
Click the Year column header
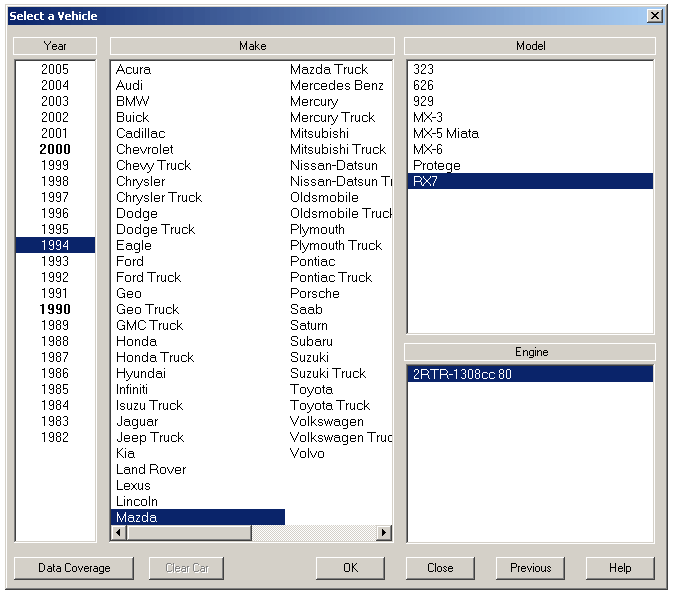click(55, 46)
